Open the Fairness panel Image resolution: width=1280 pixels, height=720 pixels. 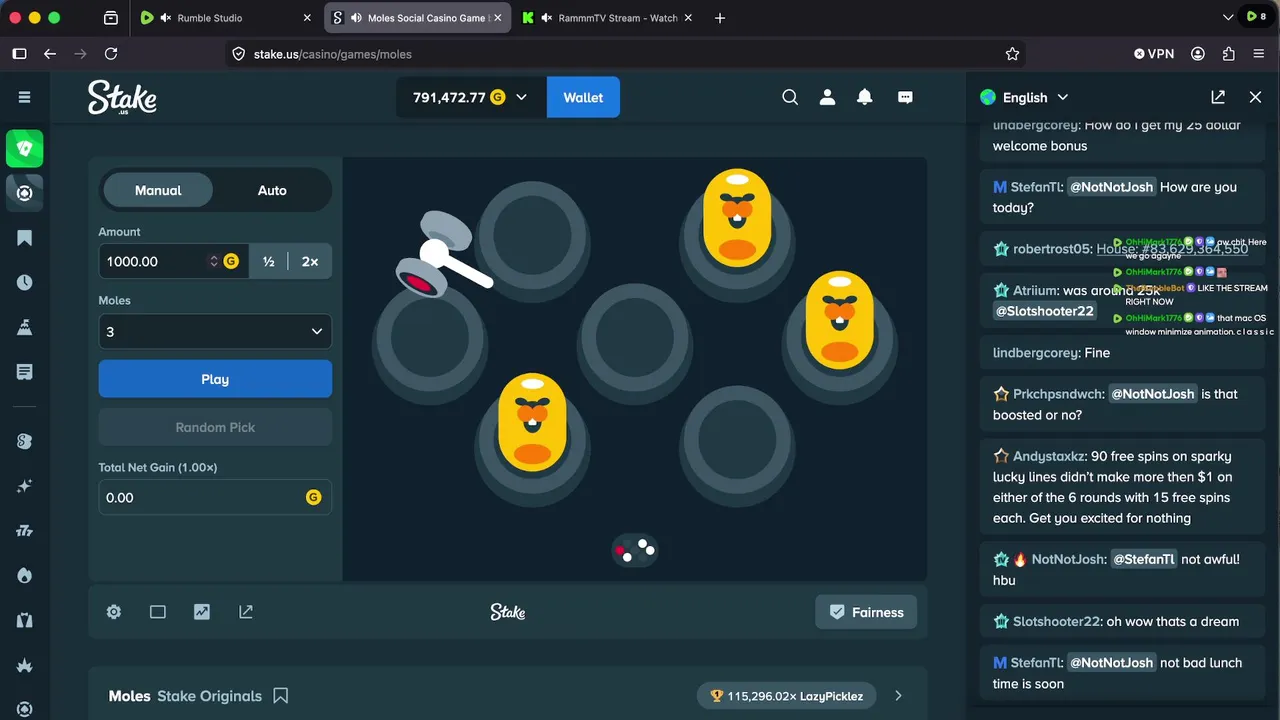click(866, 612)
